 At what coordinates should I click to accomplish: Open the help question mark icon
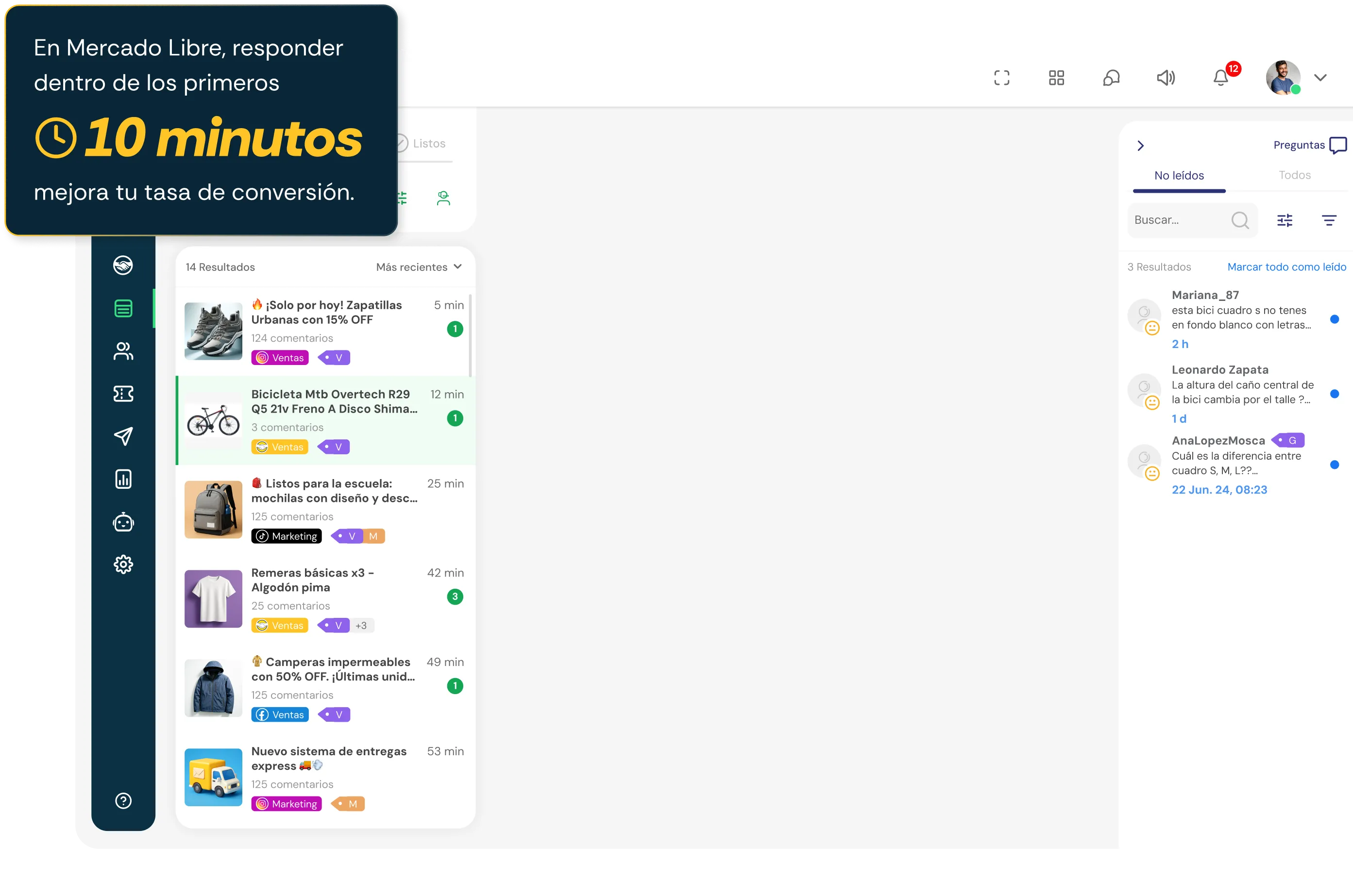[x=123, y=801]
